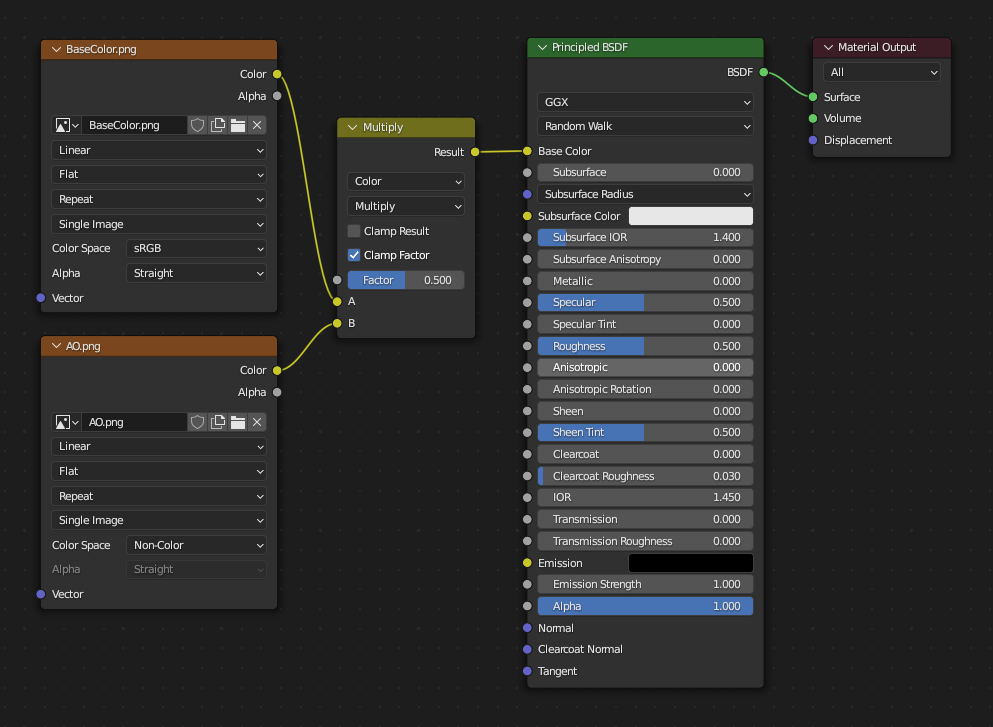Collapse the BaseColor.png node
Viewport: 993px width, 727px height.
coord(56,49)
